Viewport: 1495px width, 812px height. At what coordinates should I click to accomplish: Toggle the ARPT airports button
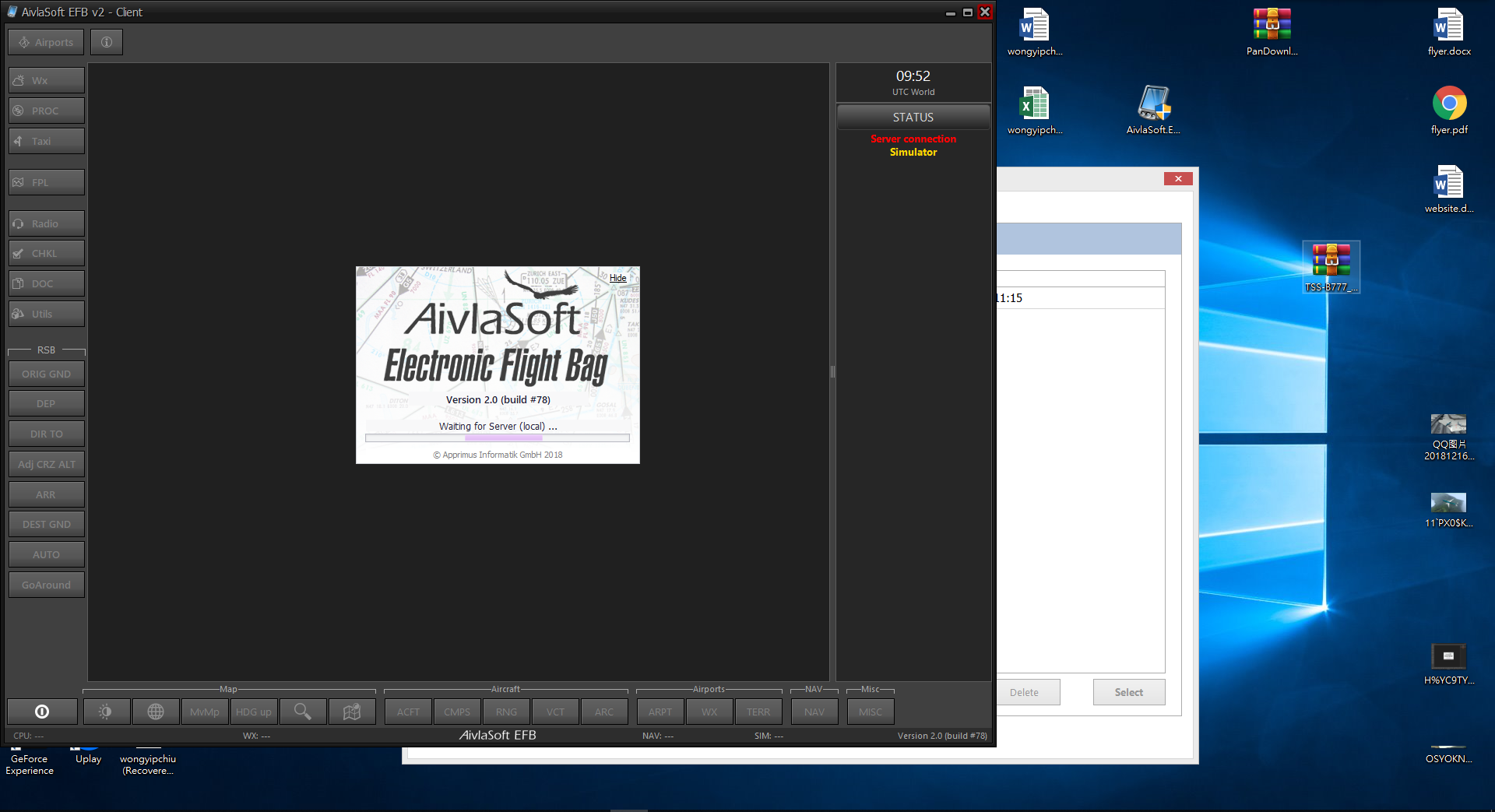pyautogui.click(x=660, y=712)
